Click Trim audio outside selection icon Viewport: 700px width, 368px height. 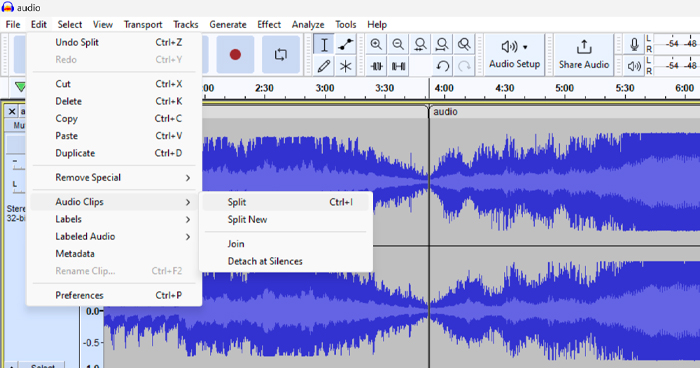376,67
